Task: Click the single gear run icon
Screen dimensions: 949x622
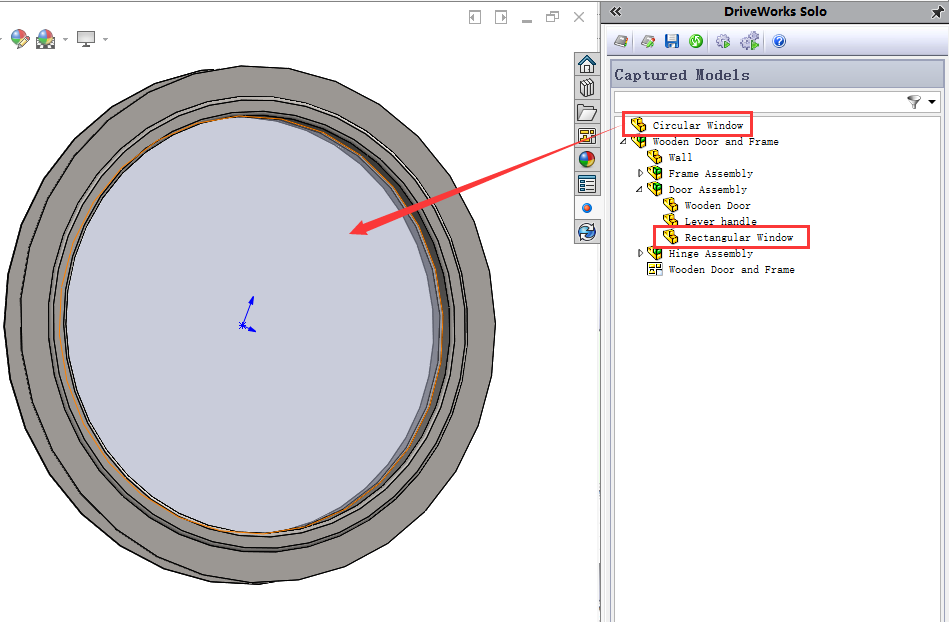Action: coord(723,41)
